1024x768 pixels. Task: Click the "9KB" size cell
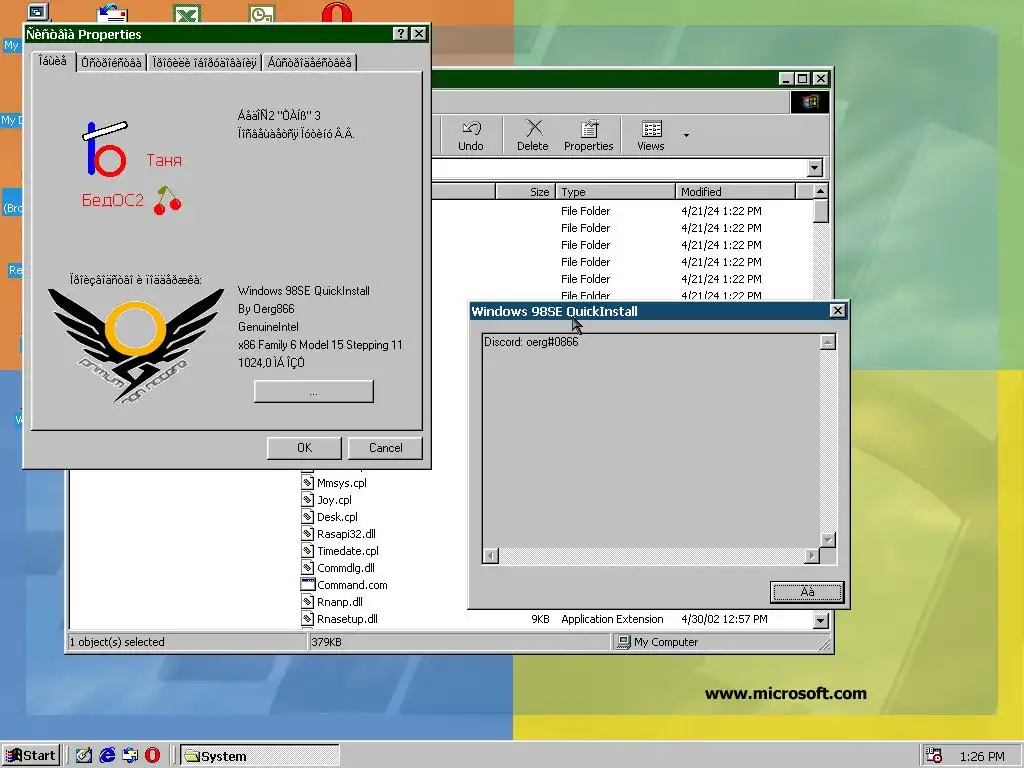click(x=540, y=619)
